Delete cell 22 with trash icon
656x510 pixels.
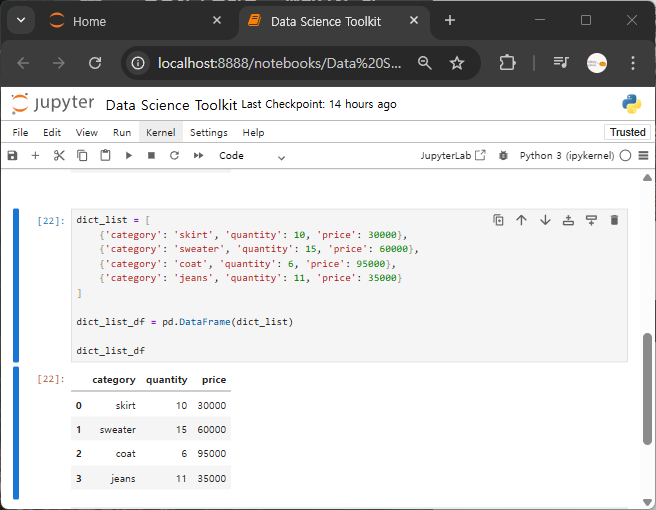tap(614, 220)
